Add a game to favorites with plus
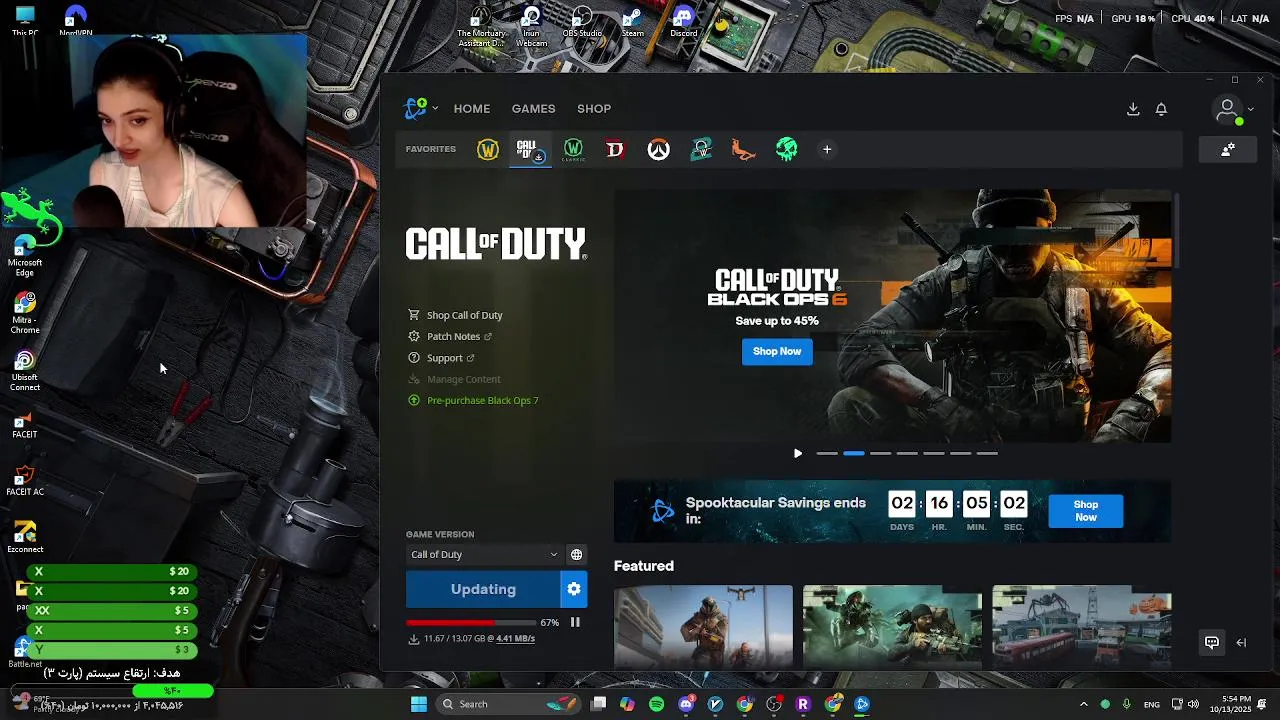The image size is (1280, 720). coord(827,150)
